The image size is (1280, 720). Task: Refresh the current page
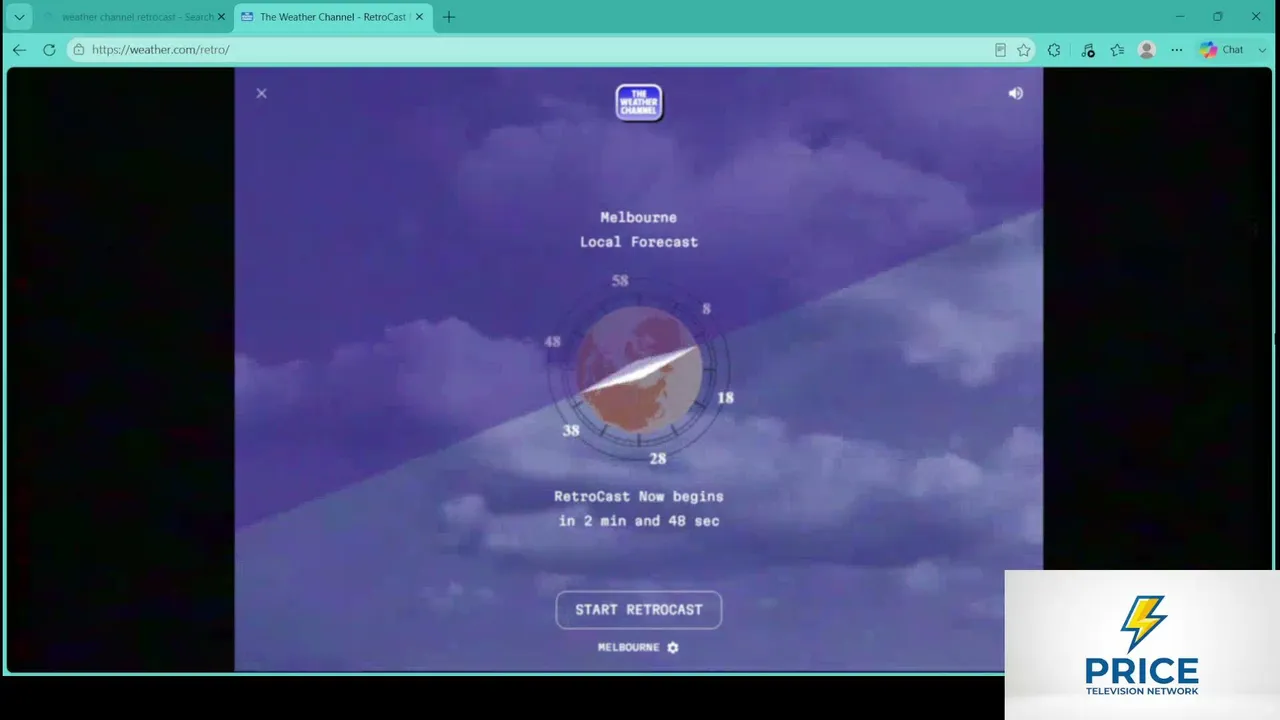pyautogui.click(x=49, y=50)
